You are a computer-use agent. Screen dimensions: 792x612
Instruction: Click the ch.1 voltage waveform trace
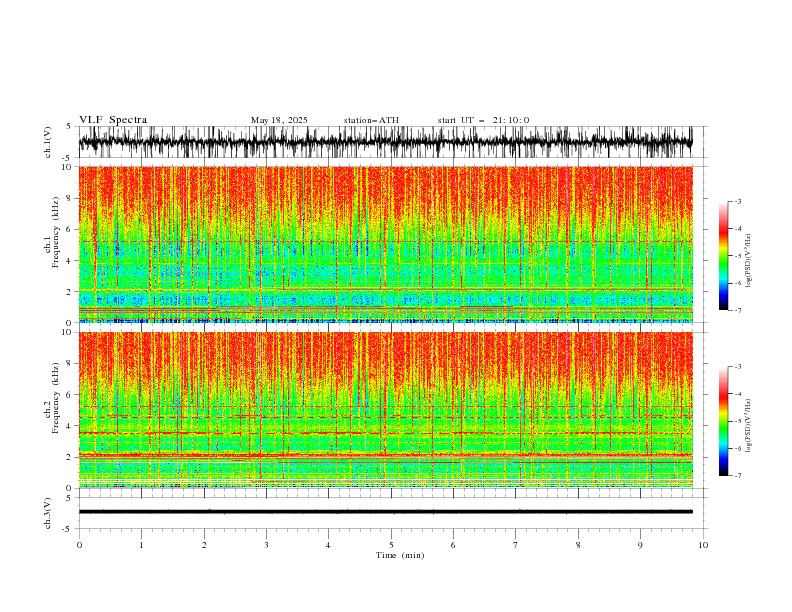386,142
